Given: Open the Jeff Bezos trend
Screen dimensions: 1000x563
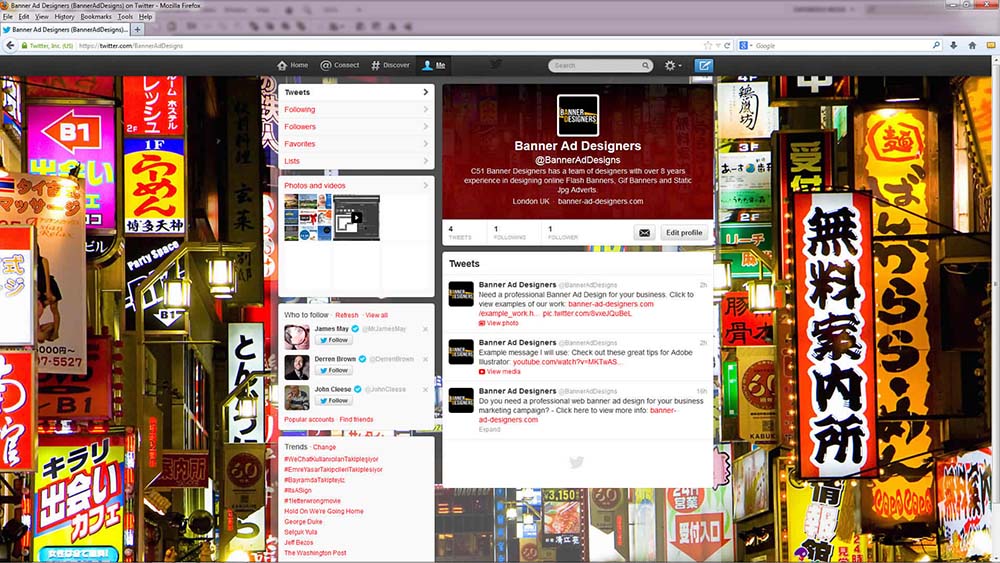Looking at the screenshot, I should click(x=298, y=543).
